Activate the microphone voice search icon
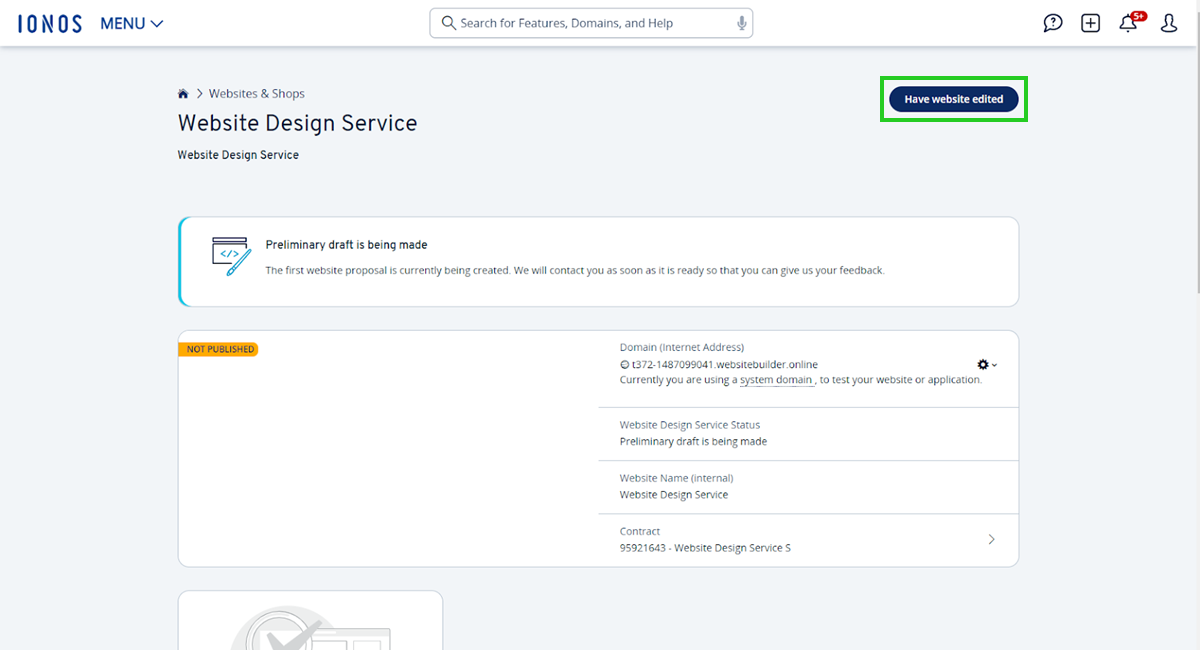Screen dimensions: 1200x650 click(741, 23)
